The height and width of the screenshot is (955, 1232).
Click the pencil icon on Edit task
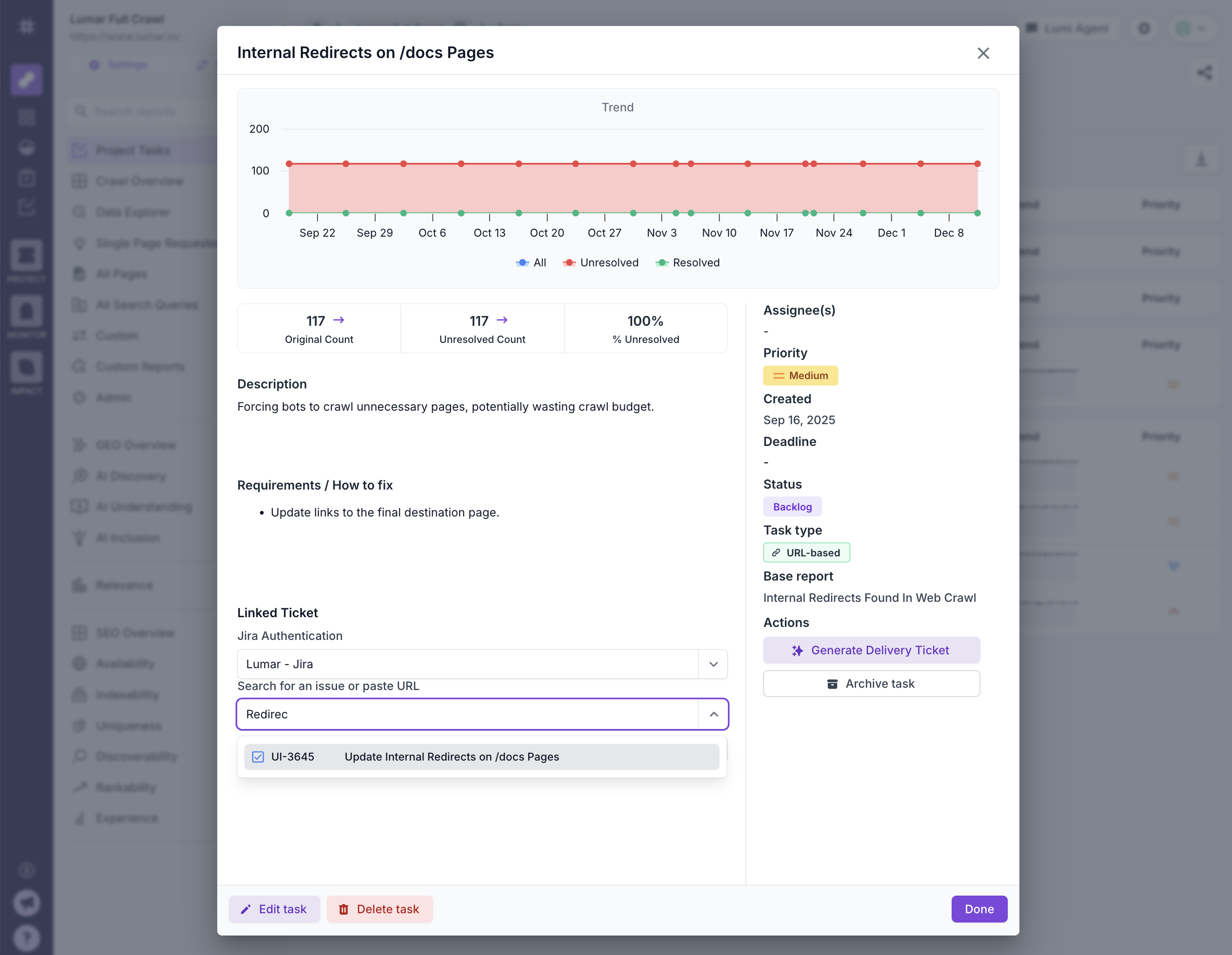[246, 909]
